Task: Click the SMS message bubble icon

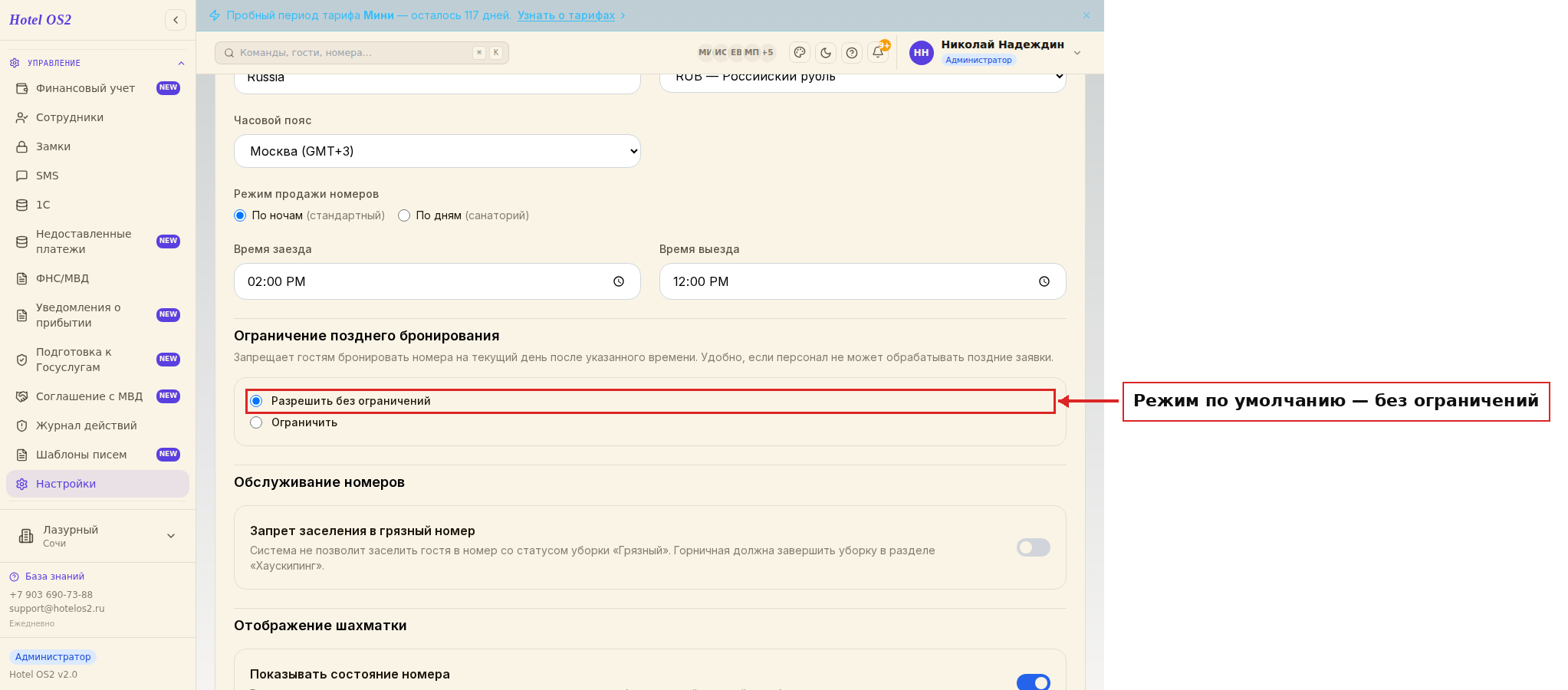Action: point(22,176)
